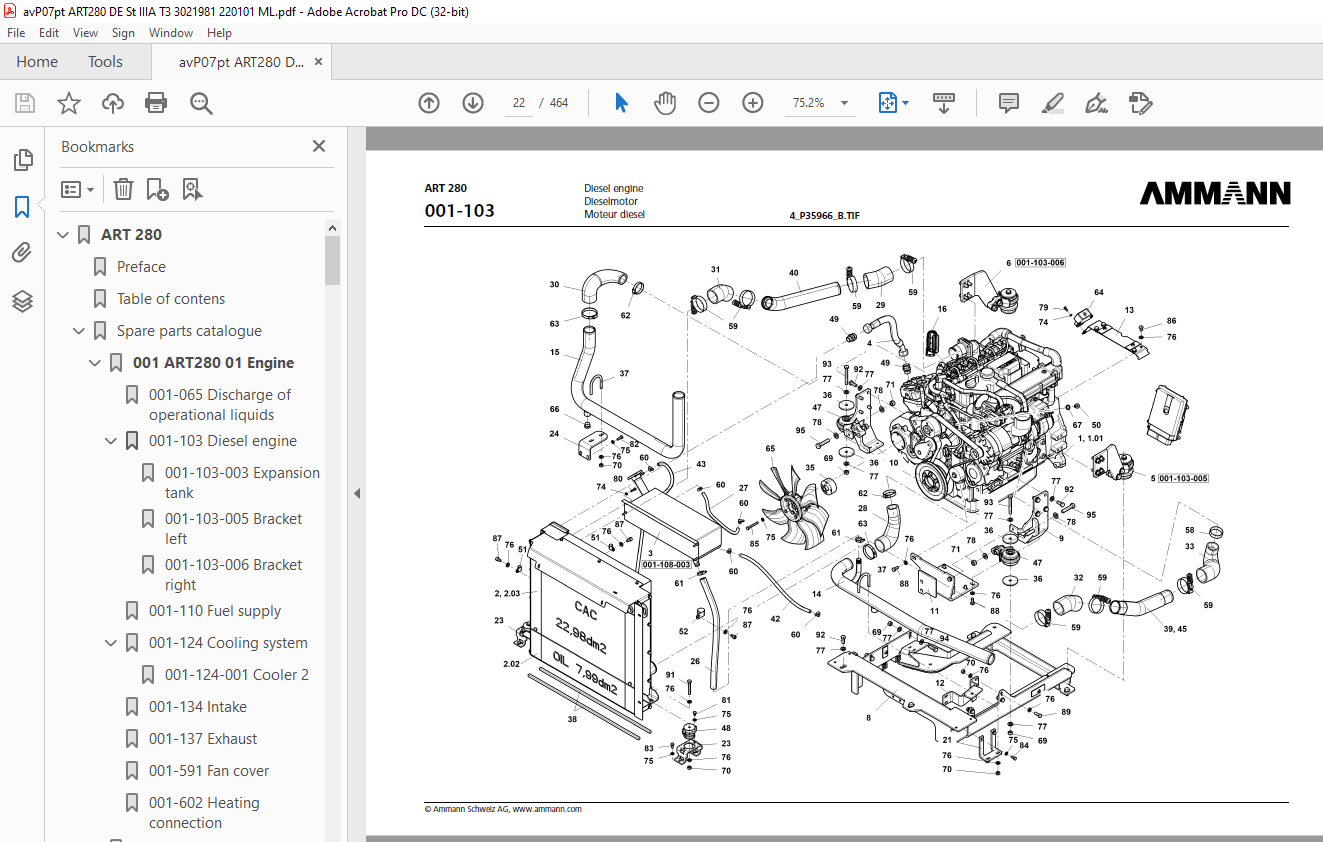Find the current bookmark icon
Viewport: 1323px width, 842px height.
(192, 189)
